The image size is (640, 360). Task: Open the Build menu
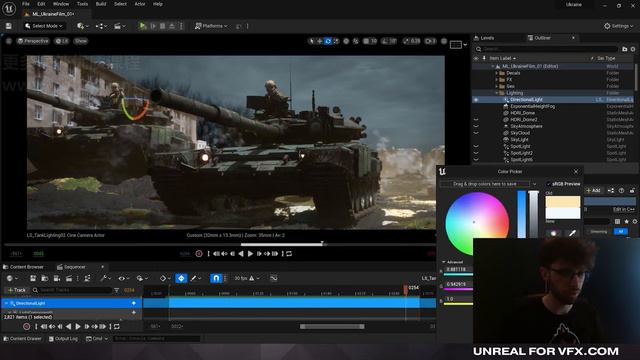pyautogui.click(x=101, y=4)
